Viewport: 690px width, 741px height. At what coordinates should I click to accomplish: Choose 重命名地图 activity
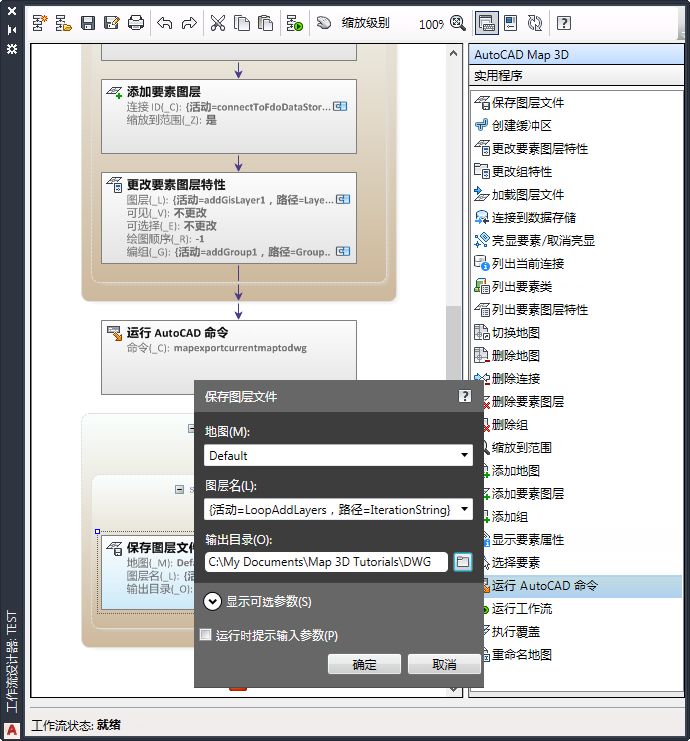[x=582, y=655]
